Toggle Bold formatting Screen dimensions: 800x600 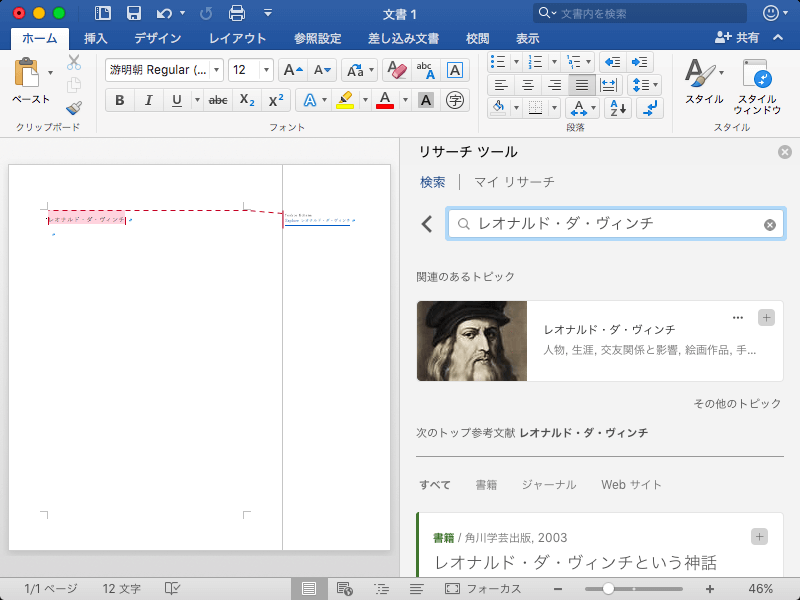[120, 100]
